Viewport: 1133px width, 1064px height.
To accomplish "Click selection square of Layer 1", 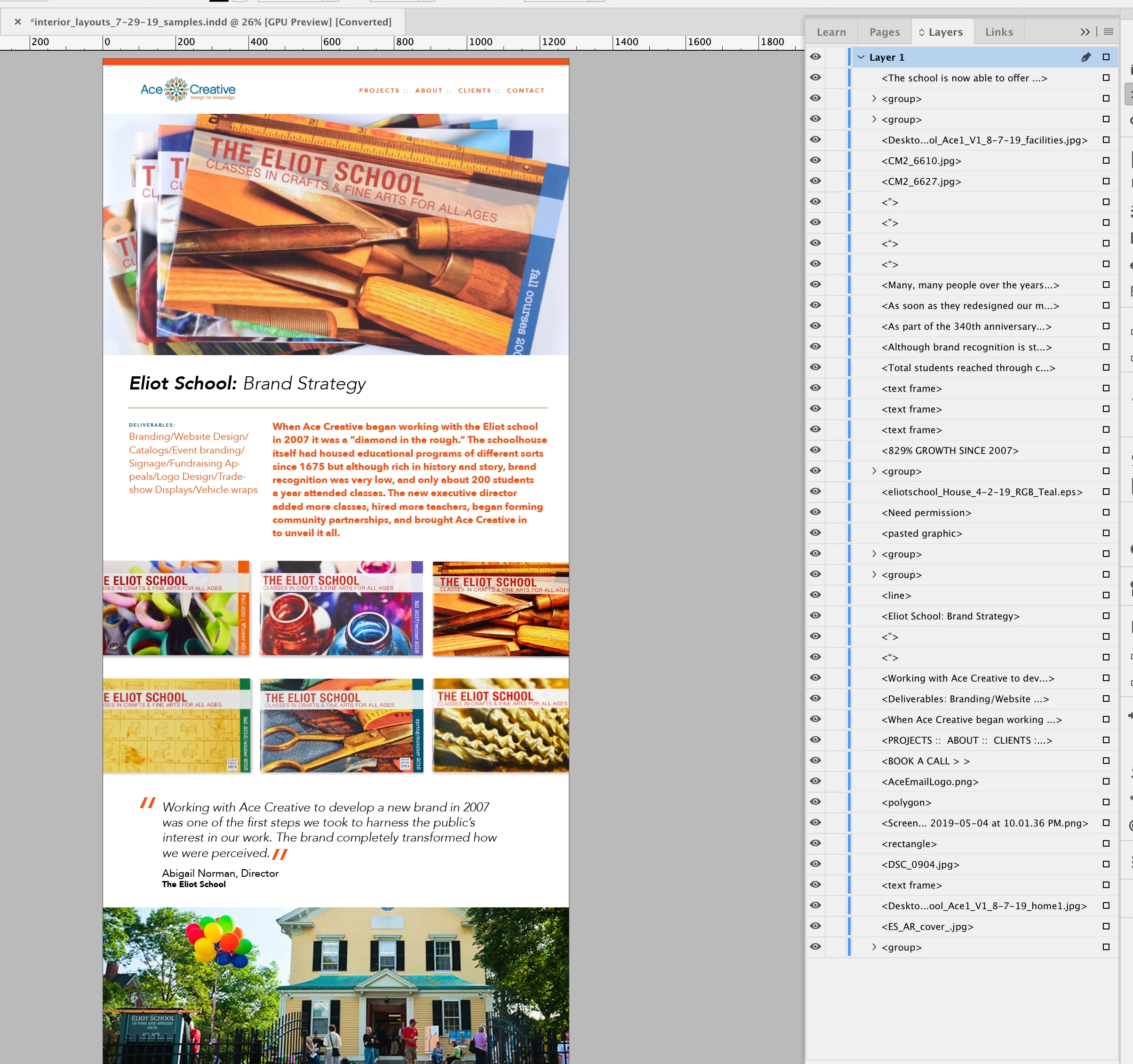I will click(1106, 57).
